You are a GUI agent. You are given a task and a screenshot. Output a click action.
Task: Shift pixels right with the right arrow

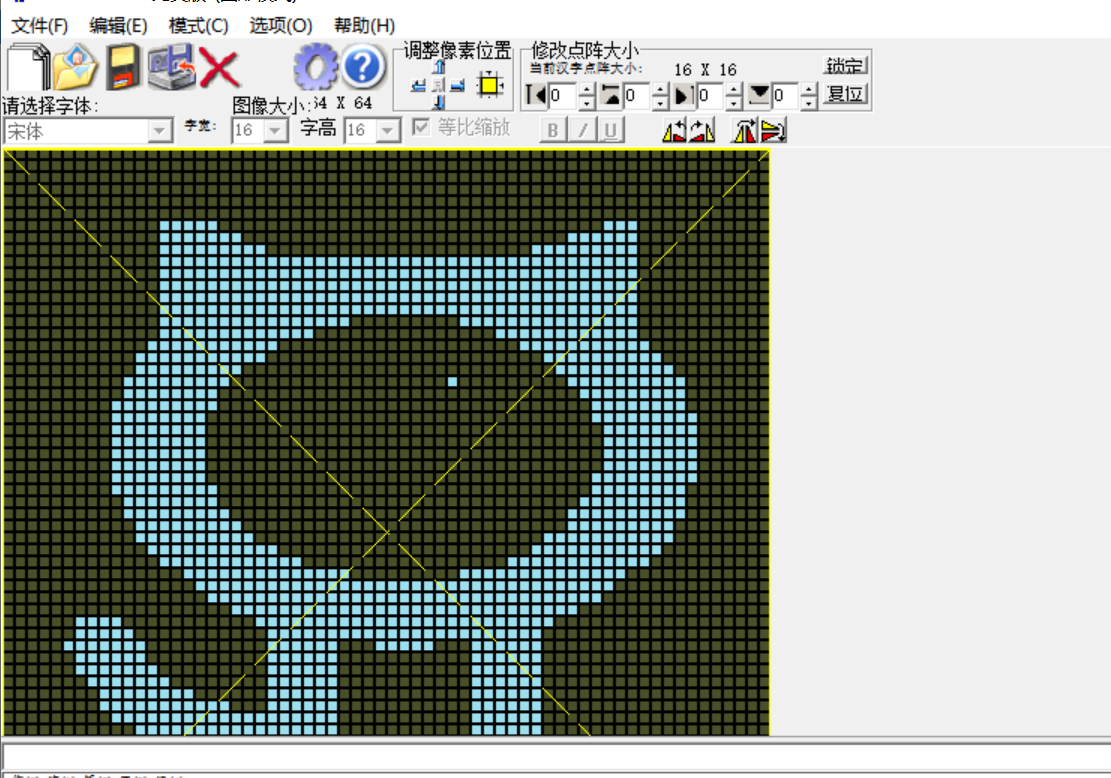click(x=458, y=86)
